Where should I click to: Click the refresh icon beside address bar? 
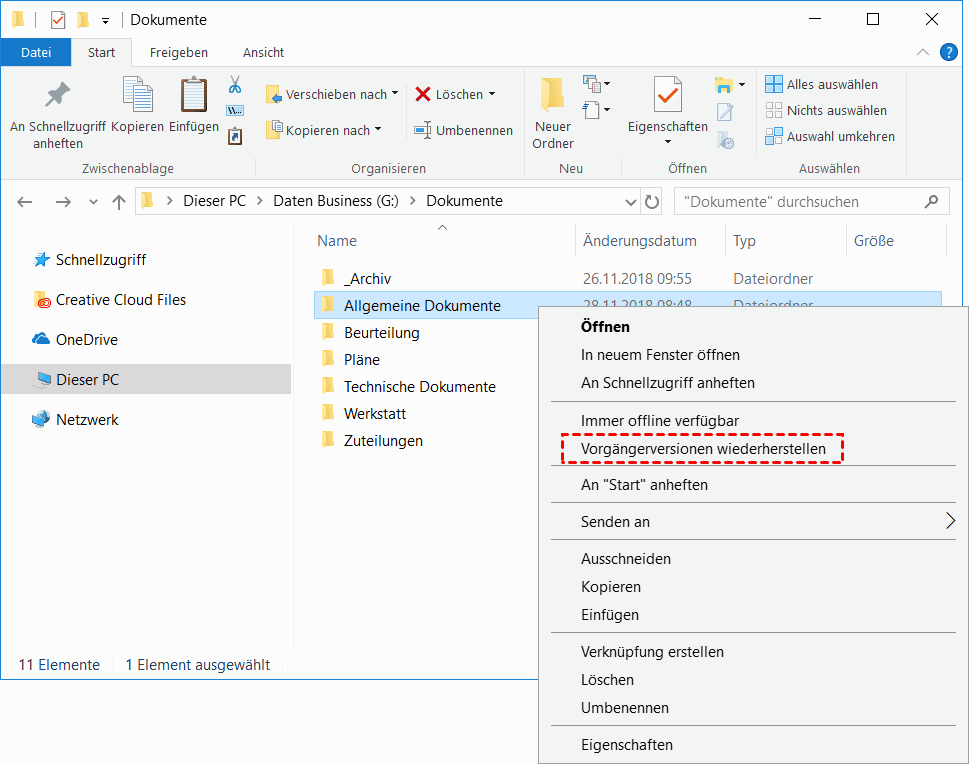point(652,202)
